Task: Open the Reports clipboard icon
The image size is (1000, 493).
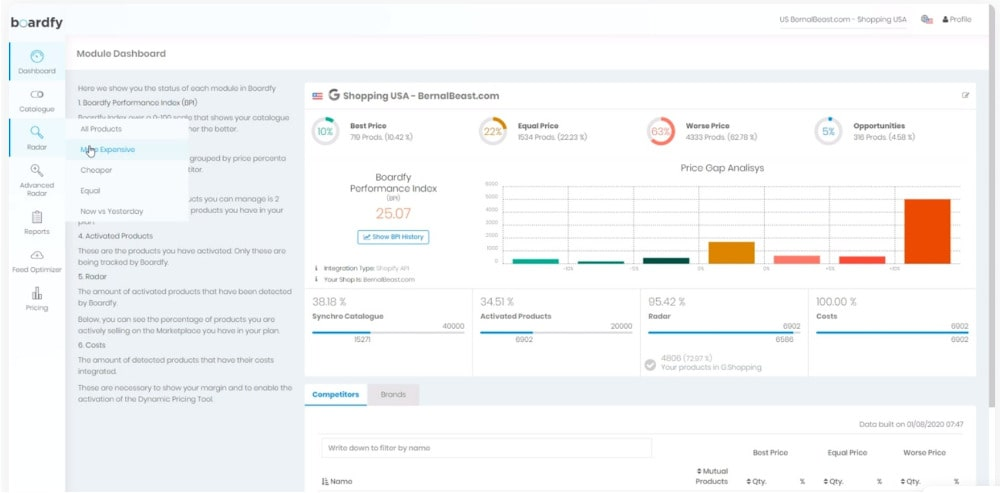Action: click(37, 217)
